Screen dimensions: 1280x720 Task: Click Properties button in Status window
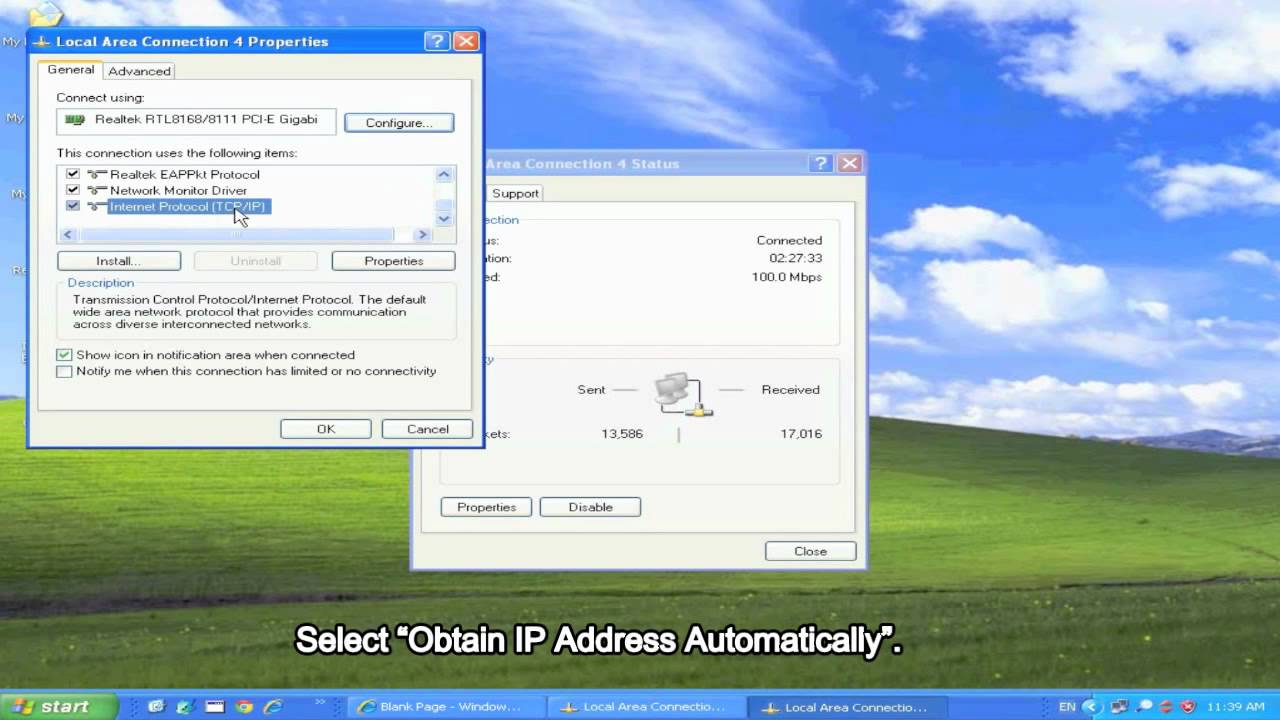coord(486,507)
